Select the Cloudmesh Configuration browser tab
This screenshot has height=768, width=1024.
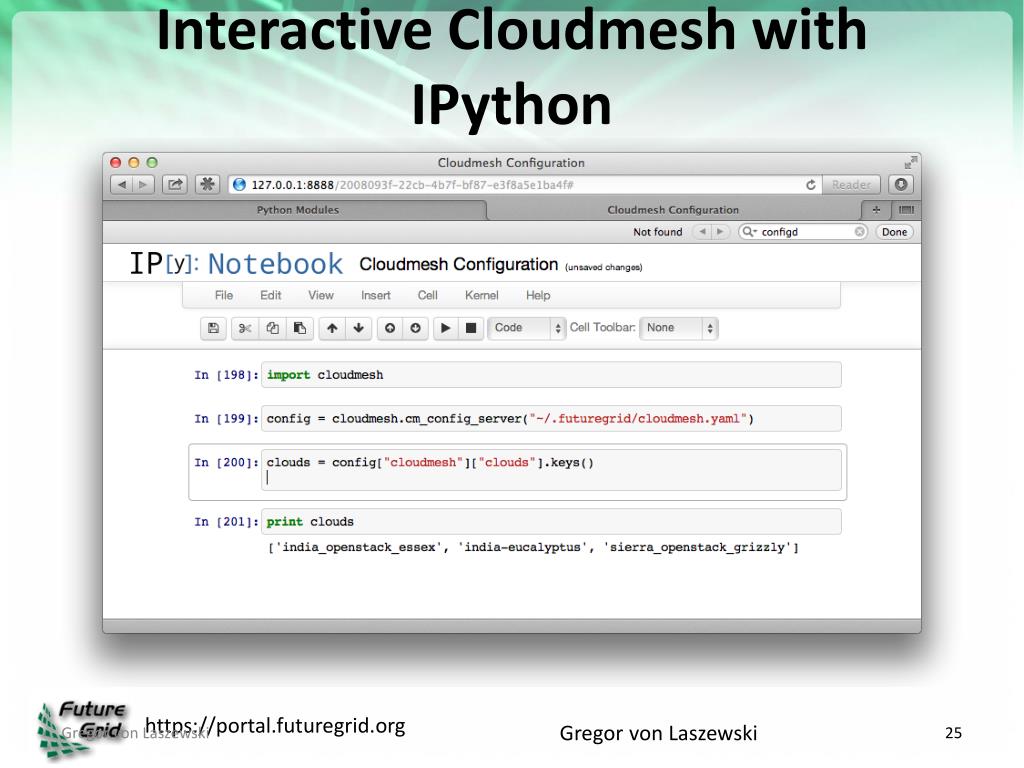(673, 210)
